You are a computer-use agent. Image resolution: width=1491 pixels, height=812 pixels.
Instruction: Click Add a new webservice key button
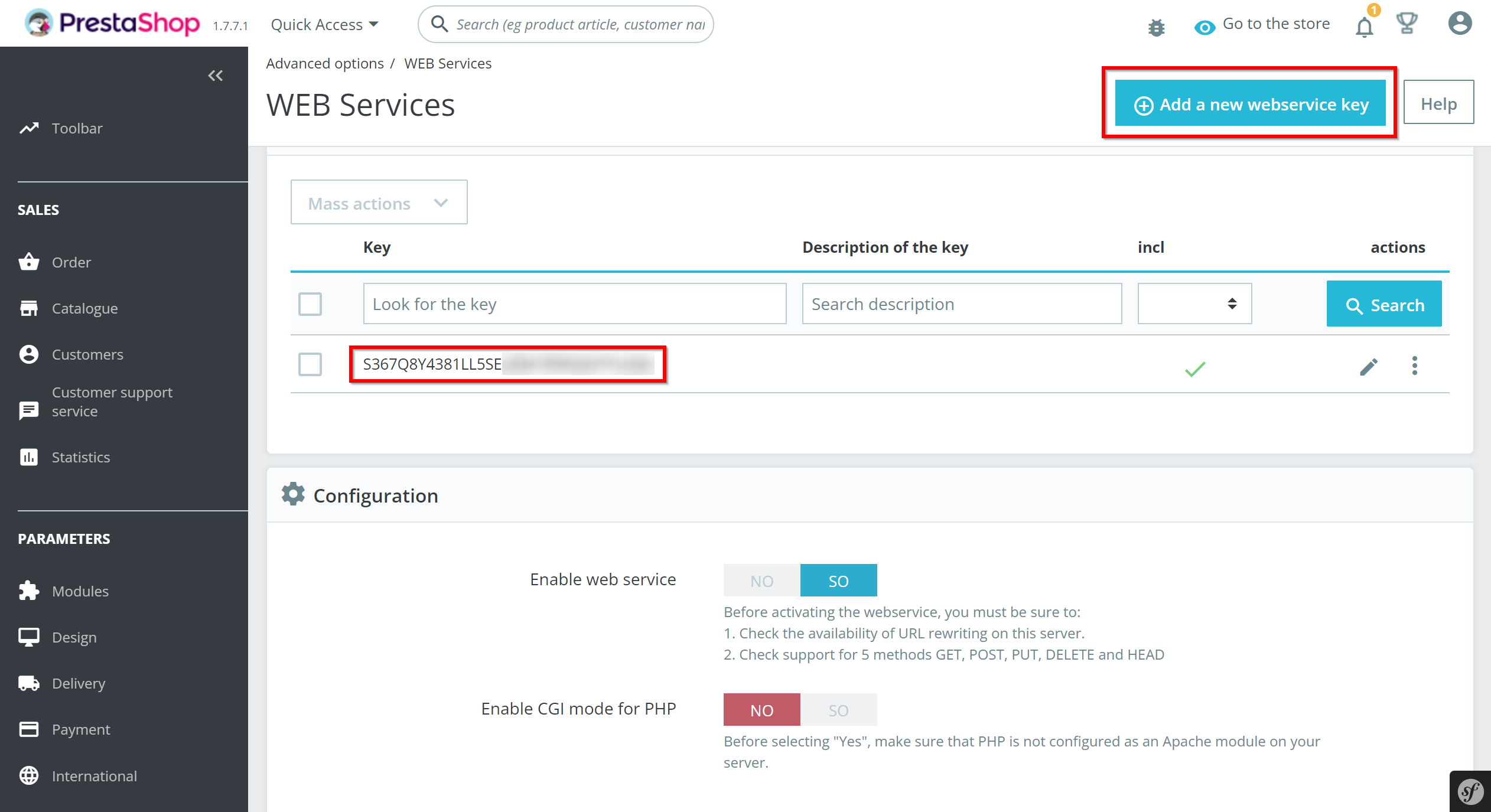[1250, 103]
